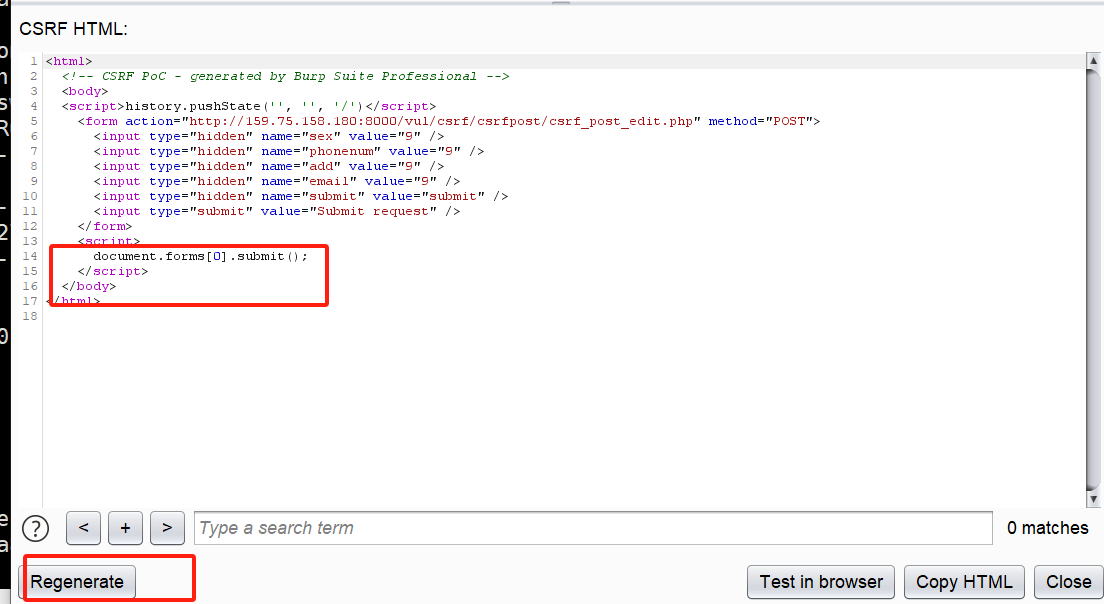Click the <body> tag on line 3

pos(84,92)
